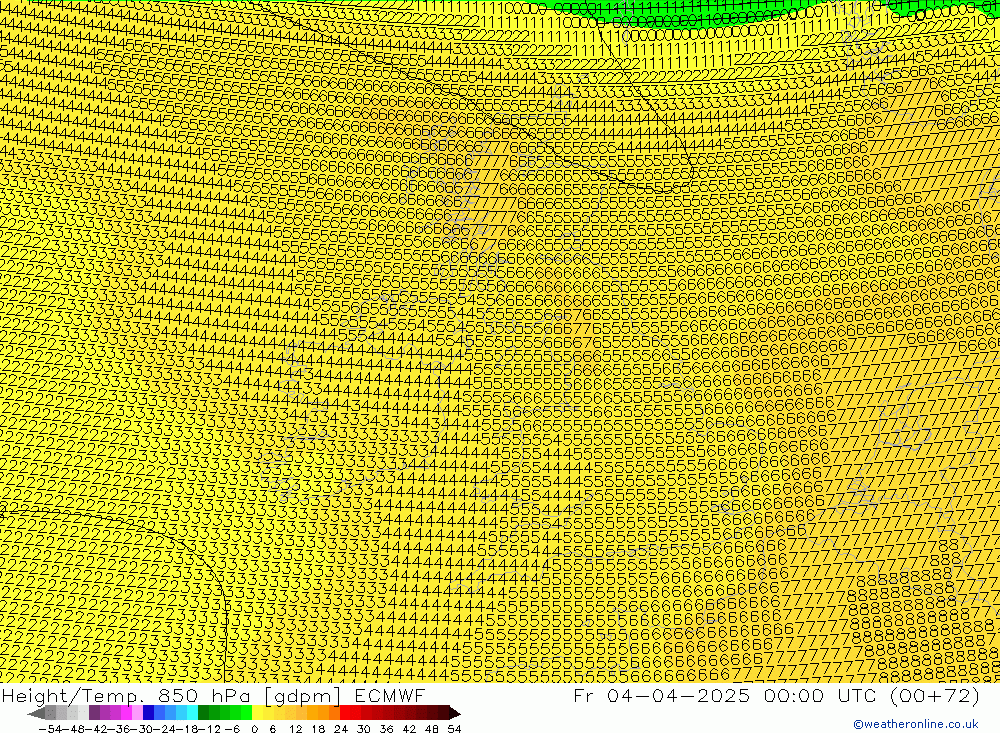Click the legend label '-6'
The height and width of the screenshot is (733, 1000).
pyautogui.click(x=233, y=729)
